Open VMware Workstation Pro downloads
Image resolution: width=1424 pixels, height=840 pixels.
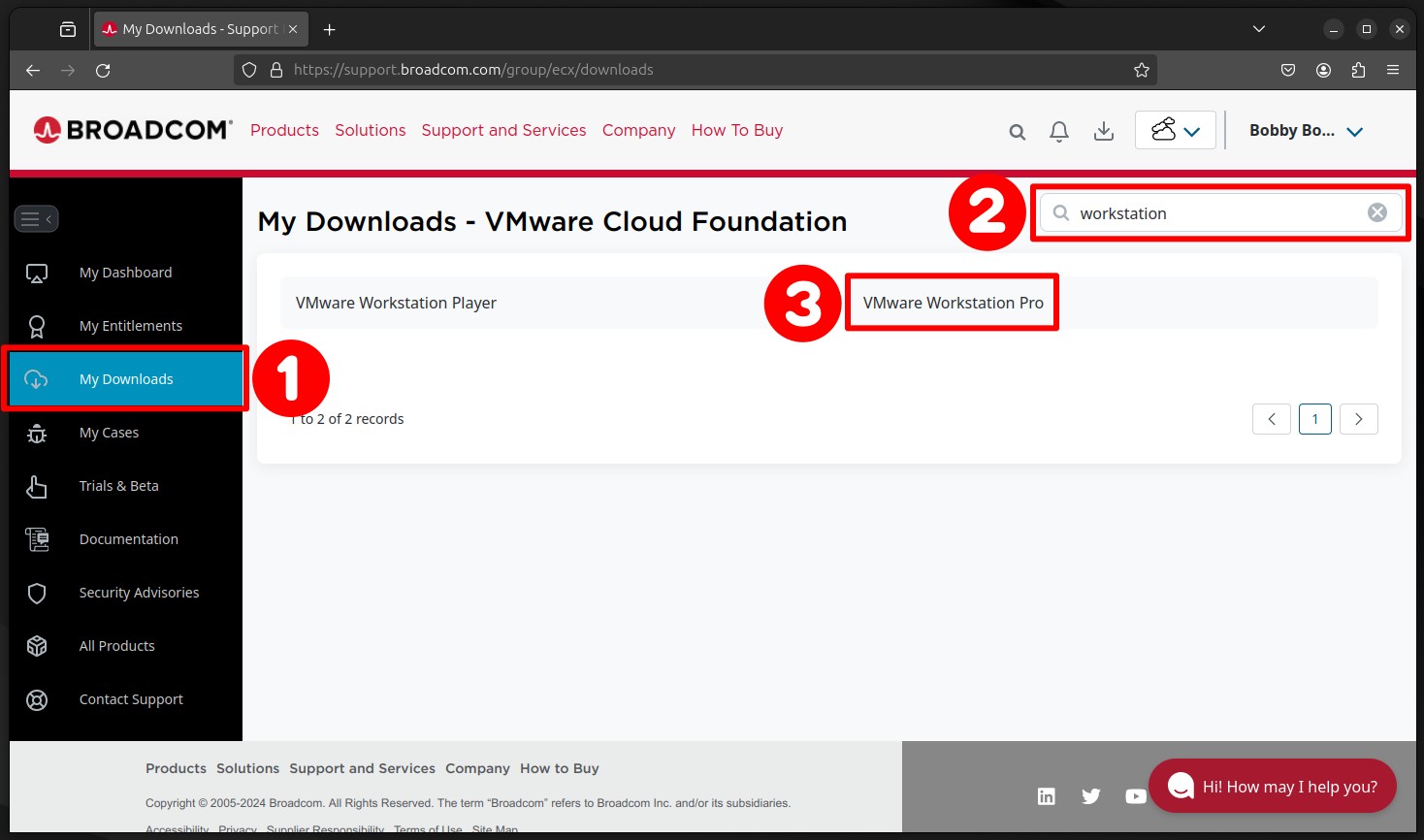954,303
